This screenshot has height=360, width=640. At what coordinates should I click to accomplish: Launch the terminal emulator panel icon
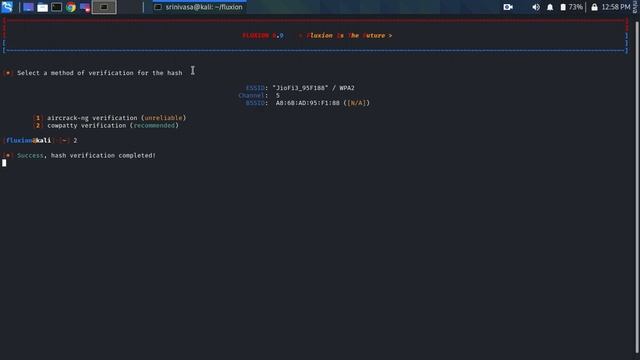point(57,7)
